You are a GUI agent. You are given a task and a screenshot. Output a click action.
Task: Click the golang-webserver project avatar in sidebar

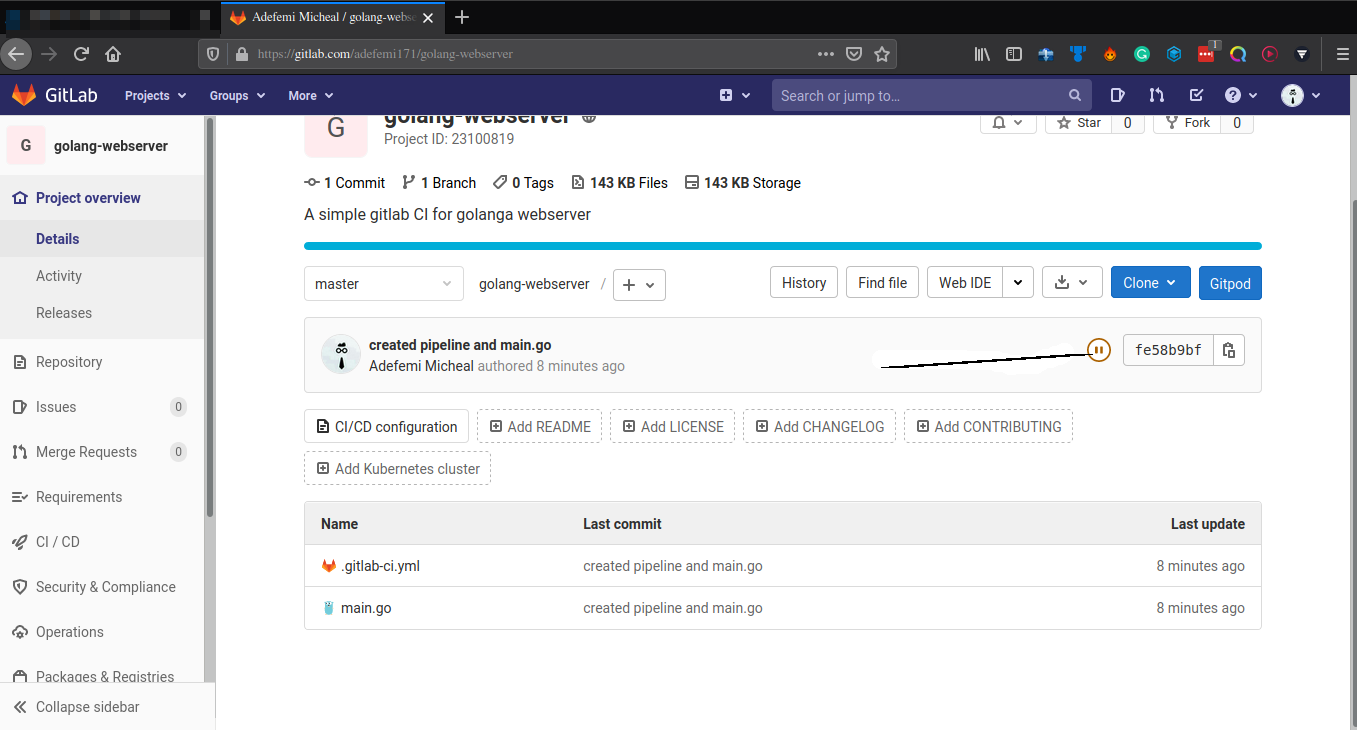click(x=26, y=145)
